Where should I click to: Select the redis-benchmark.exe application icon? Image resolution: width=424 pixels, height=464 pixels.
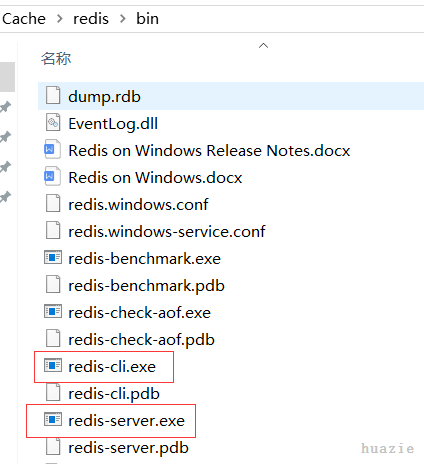[x=53, y=258]
